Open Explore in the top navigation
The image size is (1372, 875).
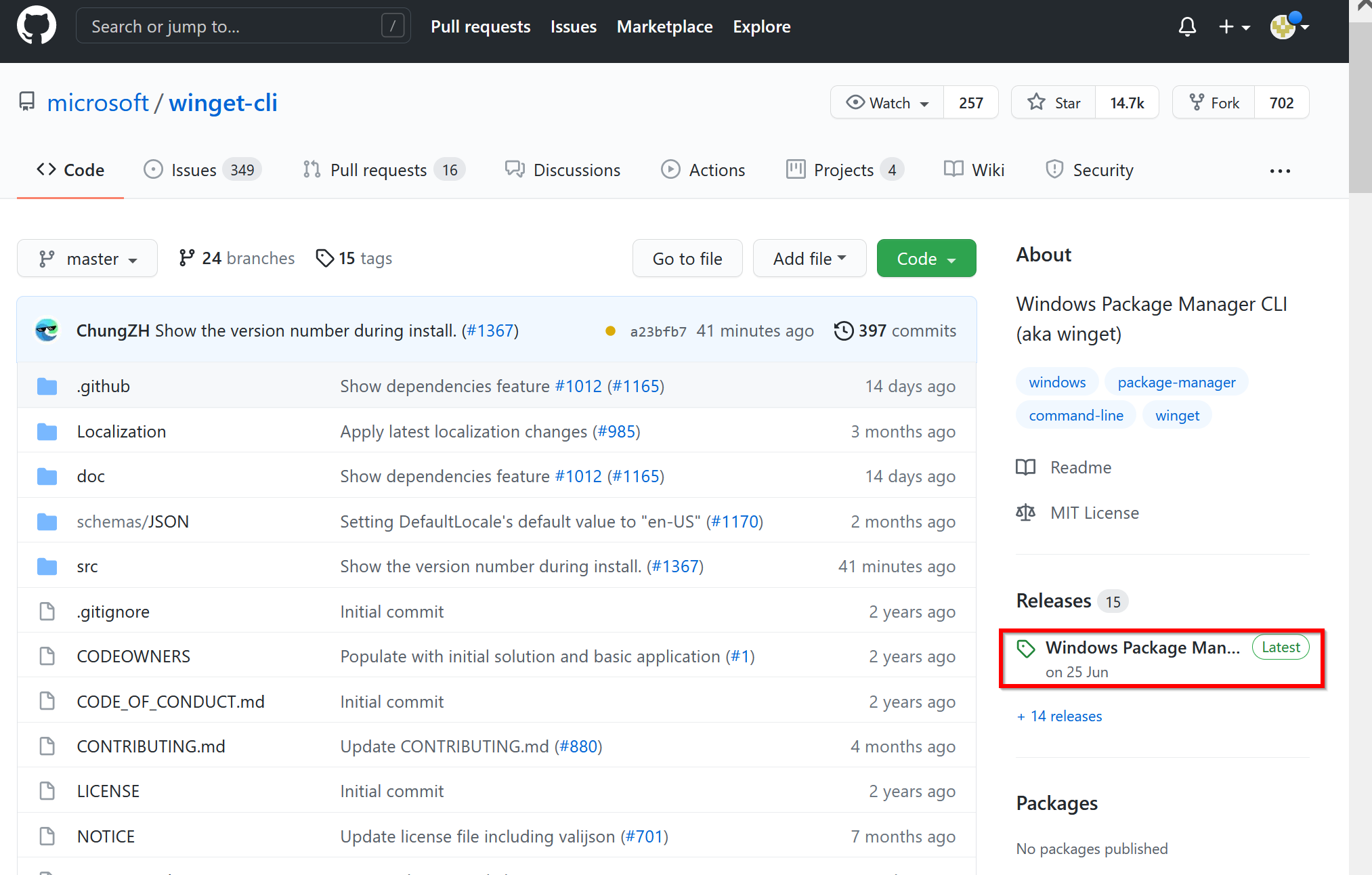point(761,26)
